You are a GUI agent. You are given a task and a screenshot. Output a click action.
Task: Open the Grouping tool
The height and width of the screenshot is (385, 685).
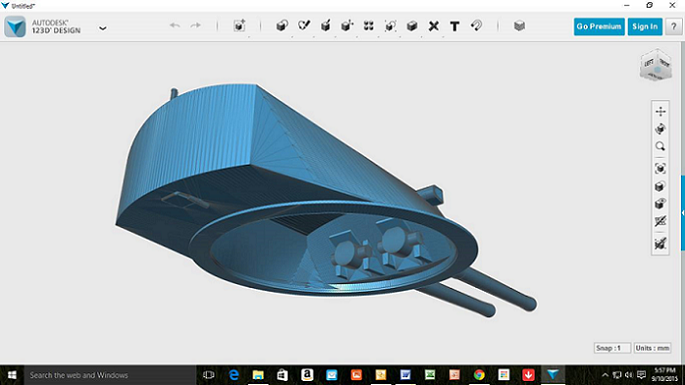point(390,26)
